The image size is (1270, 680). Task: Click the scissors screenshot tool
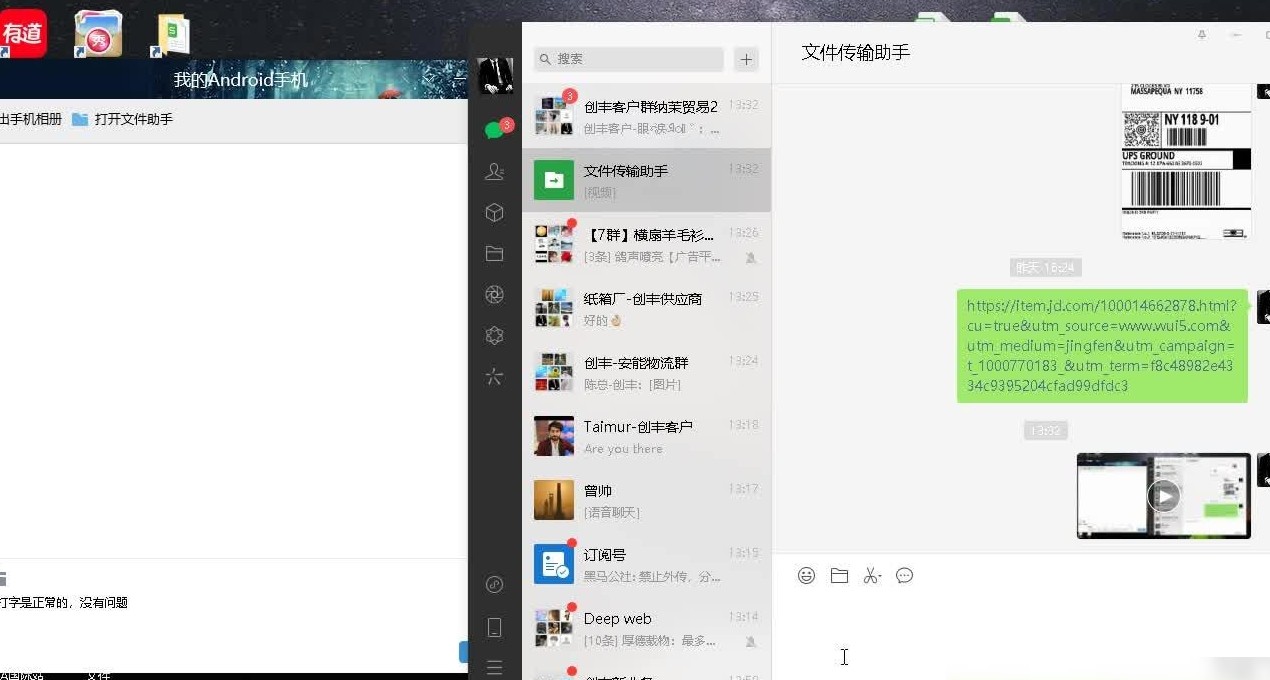point(870,575)
